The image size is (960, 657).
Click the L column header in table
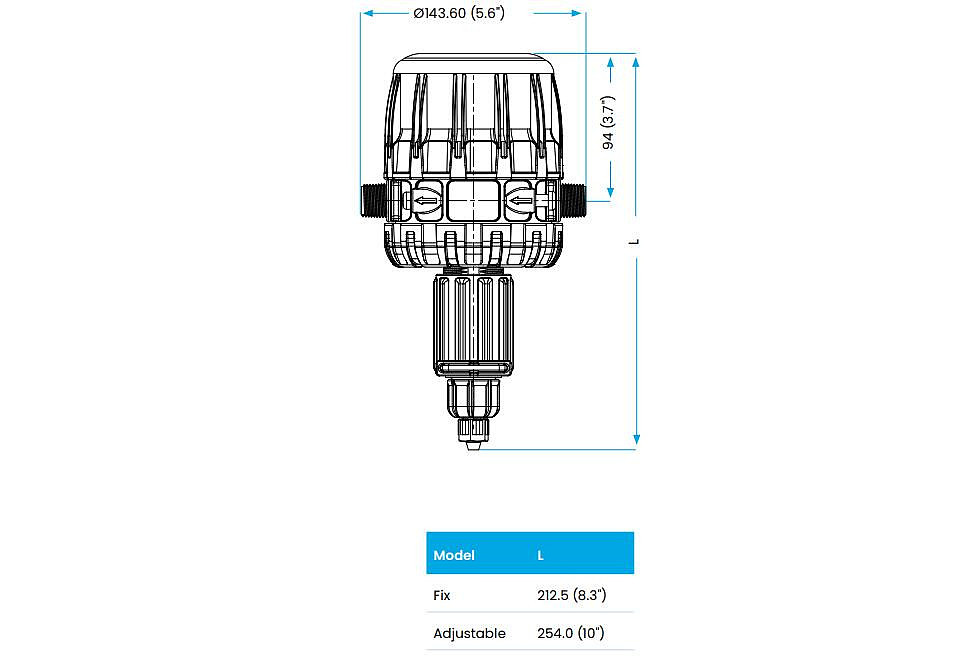coord(541,555)
